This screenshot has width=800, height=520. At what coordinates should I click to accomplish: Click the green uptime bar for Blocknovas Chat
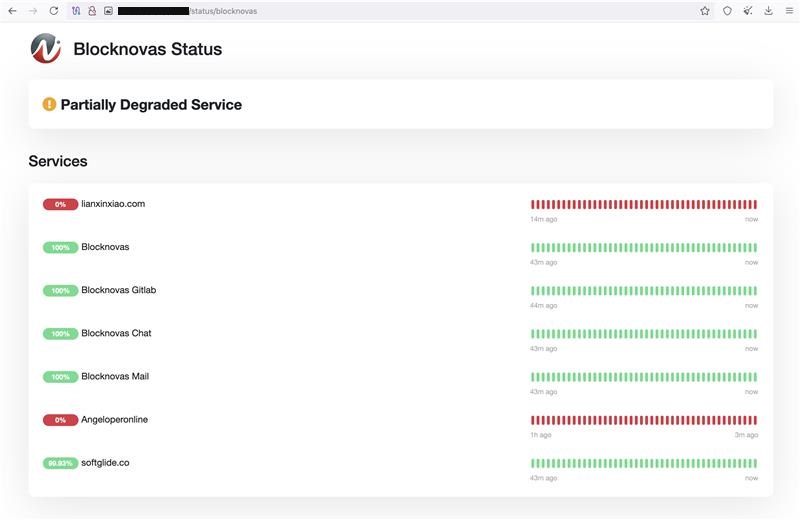(x=644, y=334)
